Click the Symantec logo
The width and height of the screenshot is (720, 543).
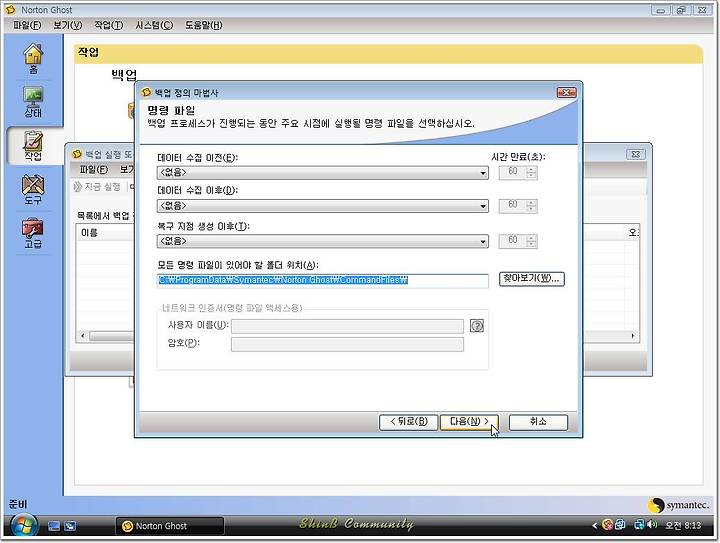pyautogui.click(x=678, y=505)
